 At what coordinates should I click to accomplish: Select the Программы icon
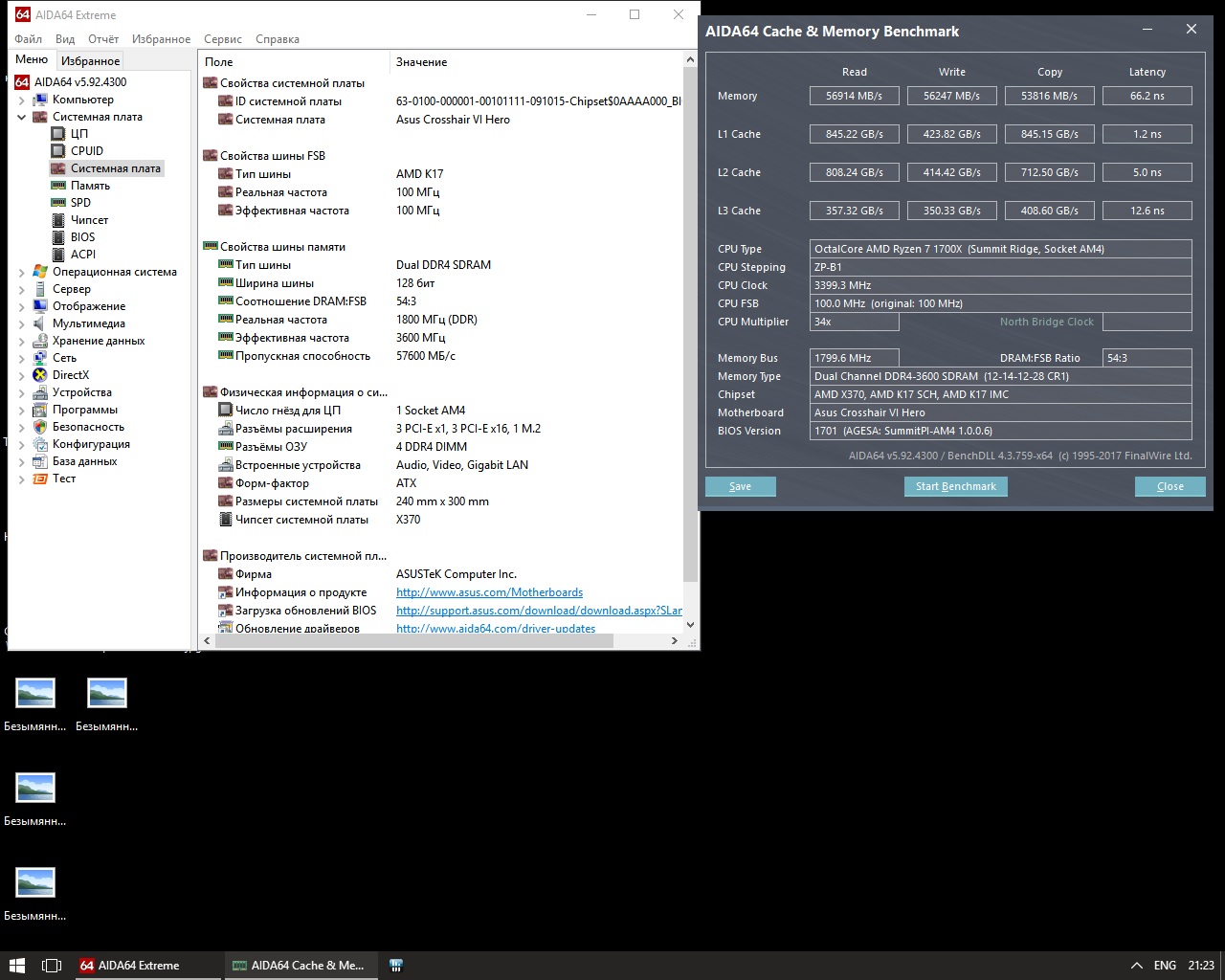pyautogui.click(x=40, y=410)
